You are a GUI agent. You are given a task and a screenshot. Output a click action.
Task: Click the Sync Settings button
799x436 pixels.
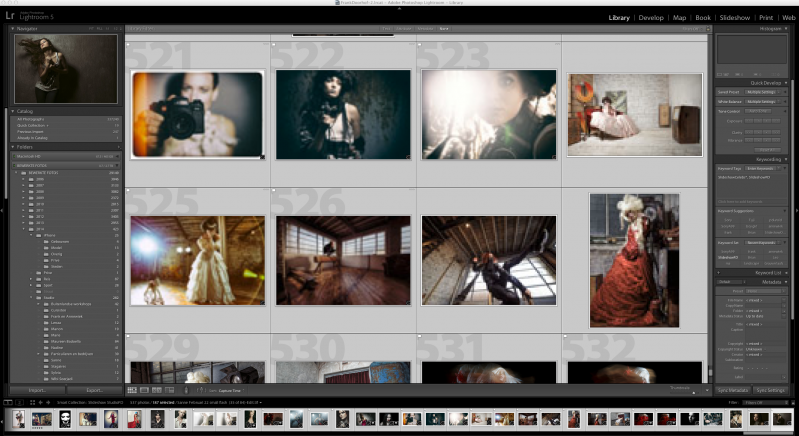click(x=770, y=390)
